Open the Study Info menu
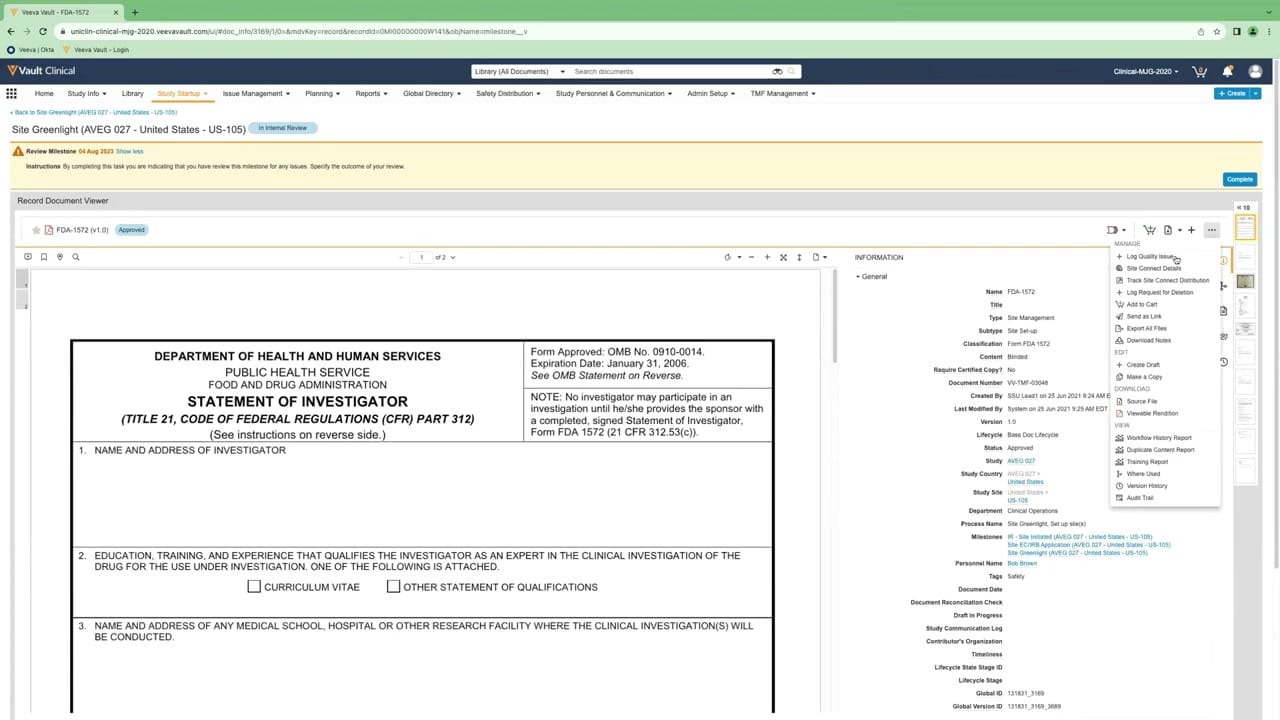 coord(87,94)
